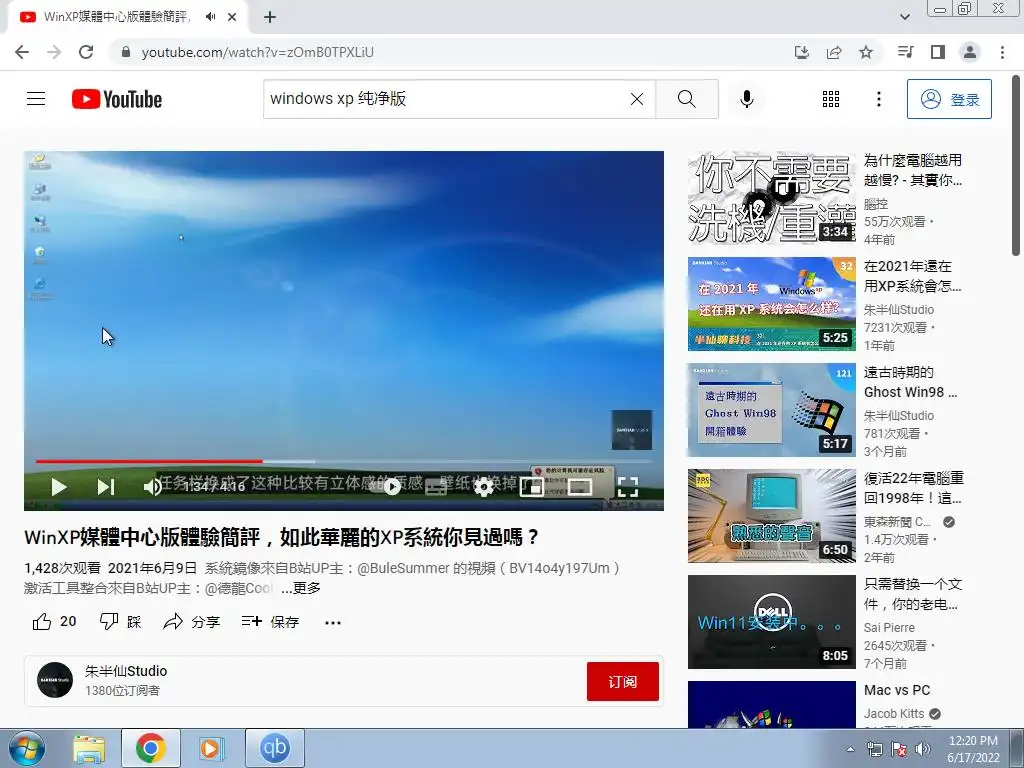Open '為什麼電腦越用越慢' video title
Screen dimensions: 1024x768
[913, 170]
